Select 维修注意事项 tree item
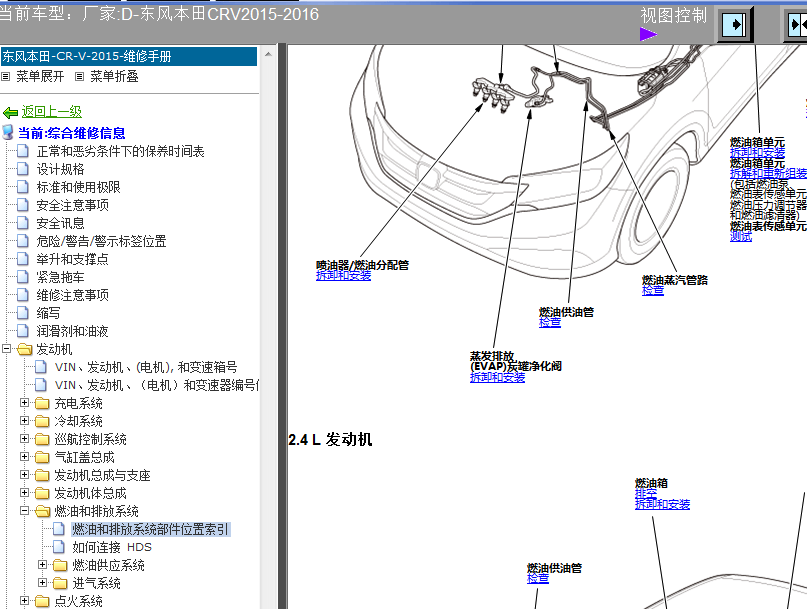807x609 pixels. [73, 295]
